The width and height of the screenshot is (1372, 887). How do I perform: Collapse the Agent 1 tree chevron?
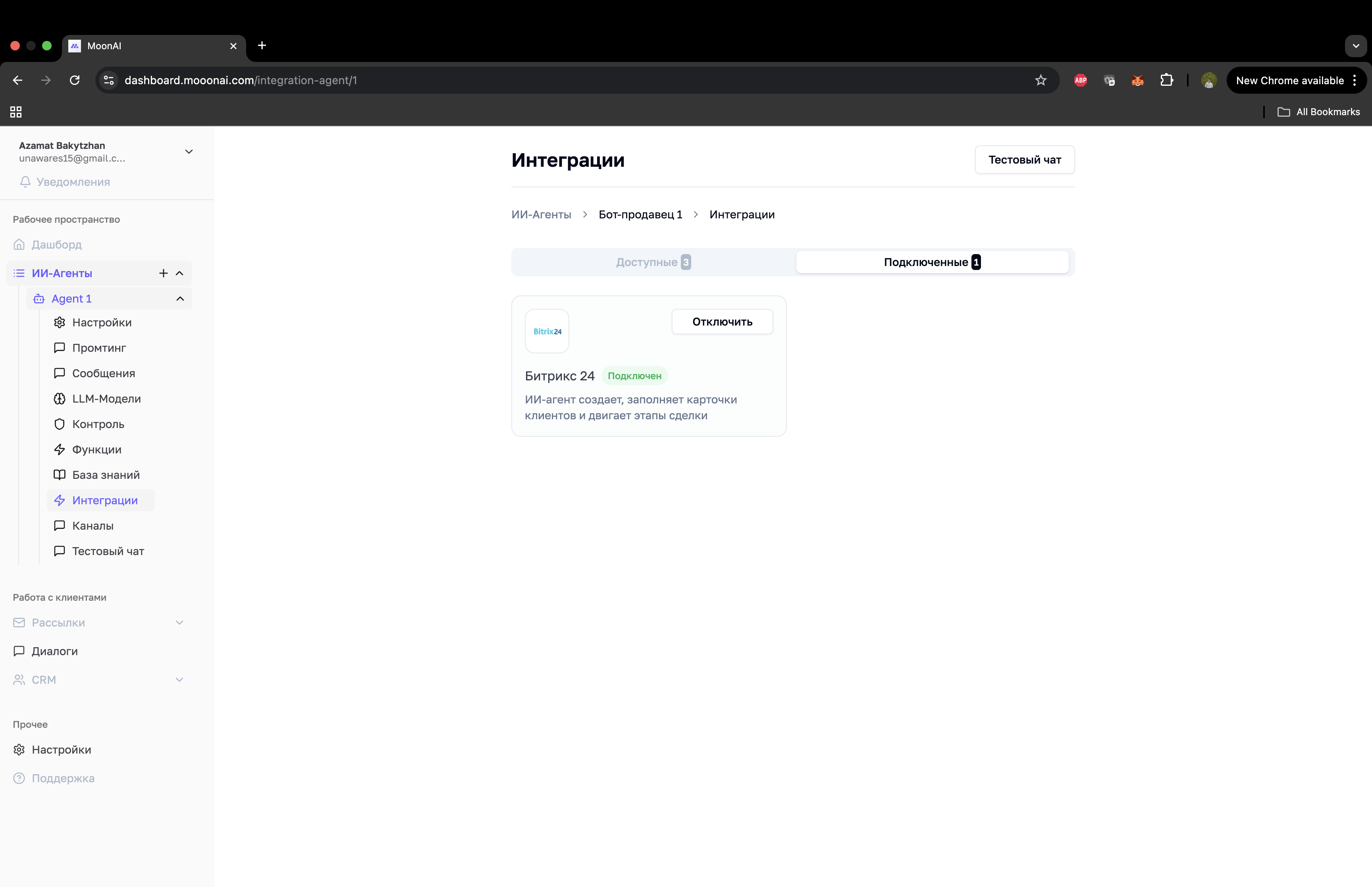pyautogui.click(x=180, y=298)
